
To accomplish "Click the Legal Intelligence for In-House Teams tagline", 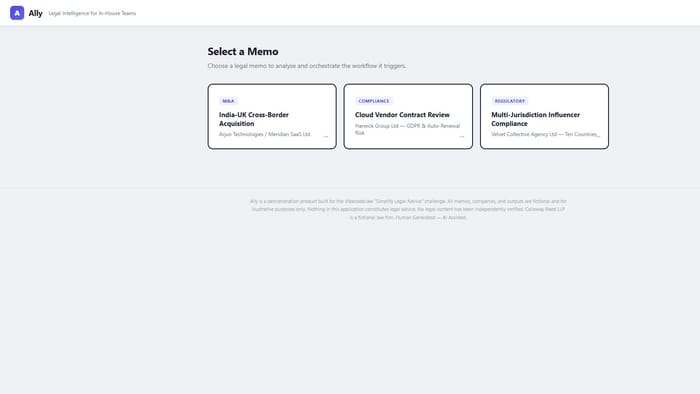I will [92, 13].
